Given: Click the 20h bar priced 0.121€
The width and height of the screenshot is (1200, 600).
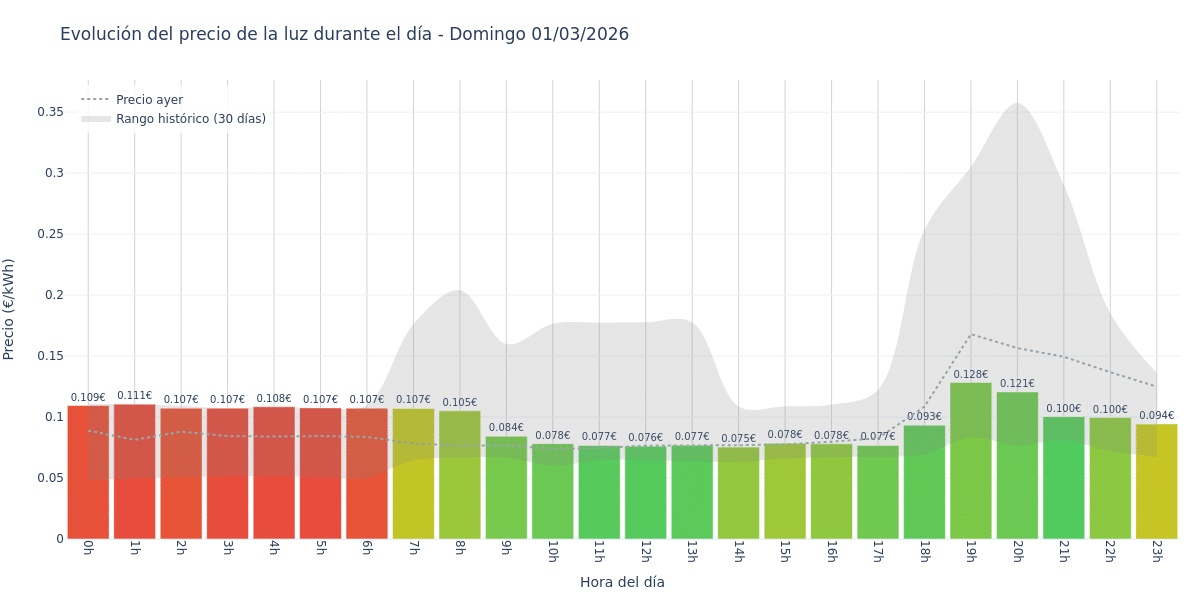Looking at the screenshot, I should click(1017, 465).
